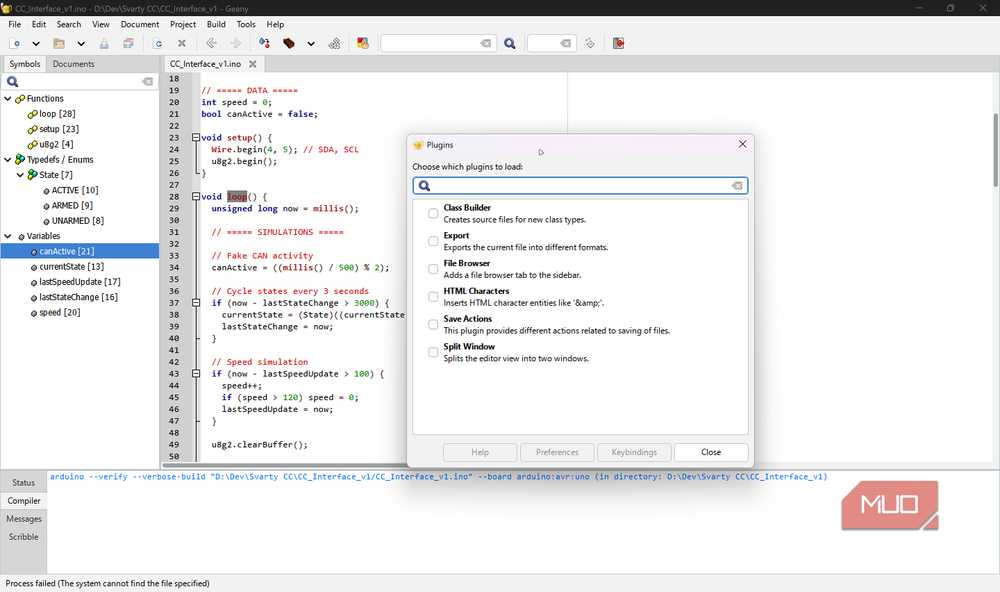This screenshot has width=1000, height=592.
Task: Click the Quit Geany toolbar icon
Action: (x=618, y=43)
